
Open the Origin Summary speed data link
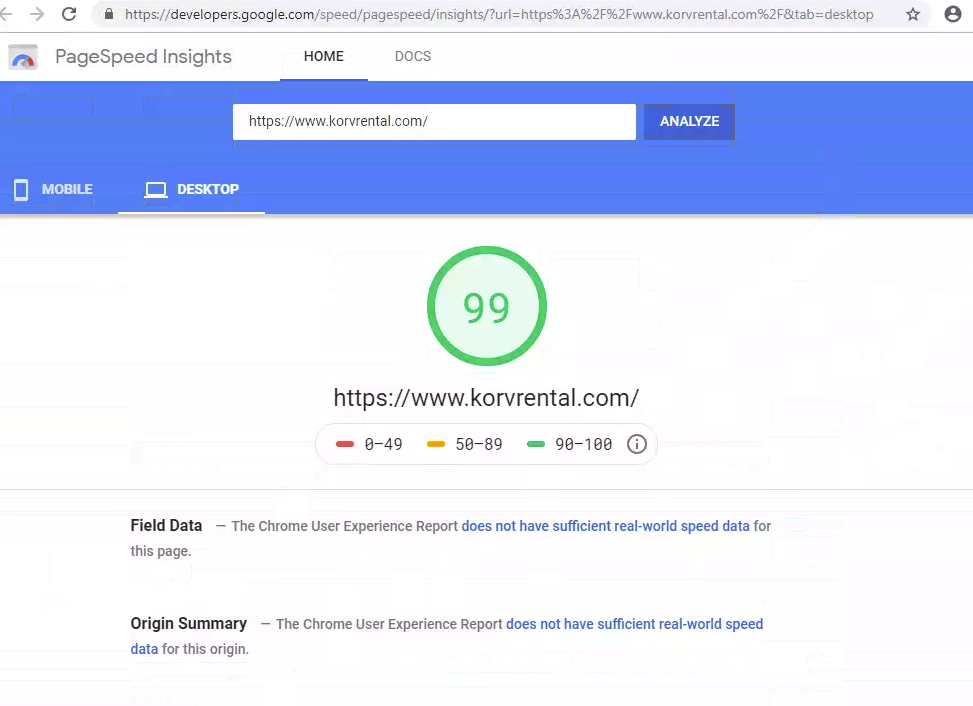635,623
